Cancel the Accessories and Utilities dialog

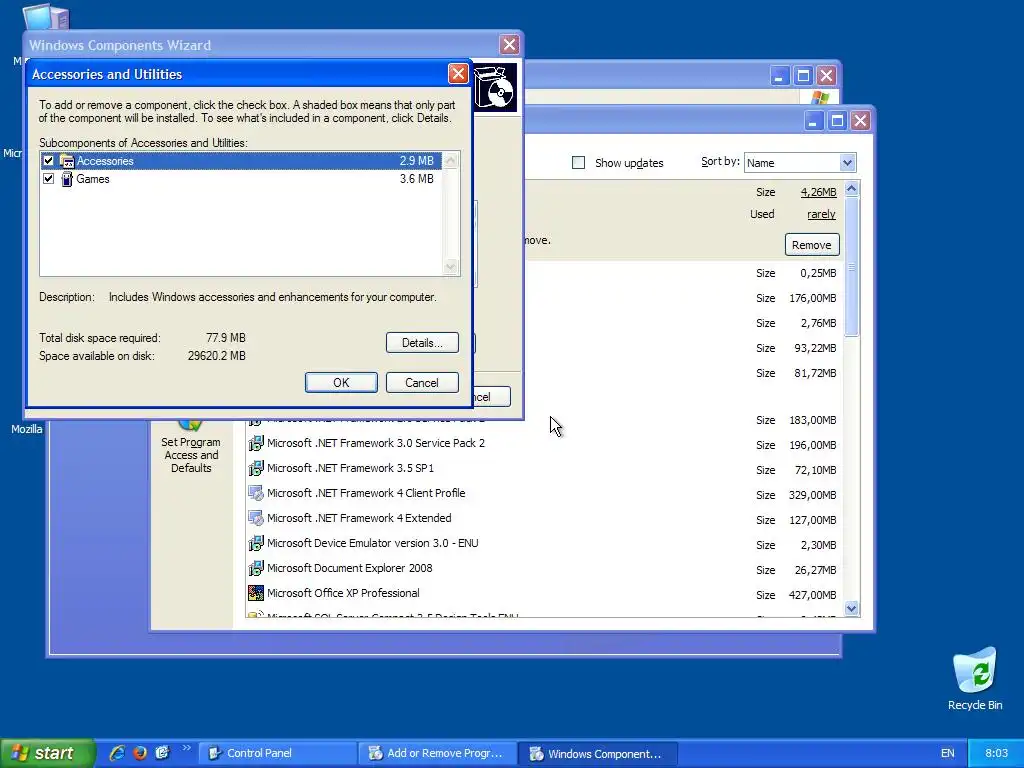(422, 383)
